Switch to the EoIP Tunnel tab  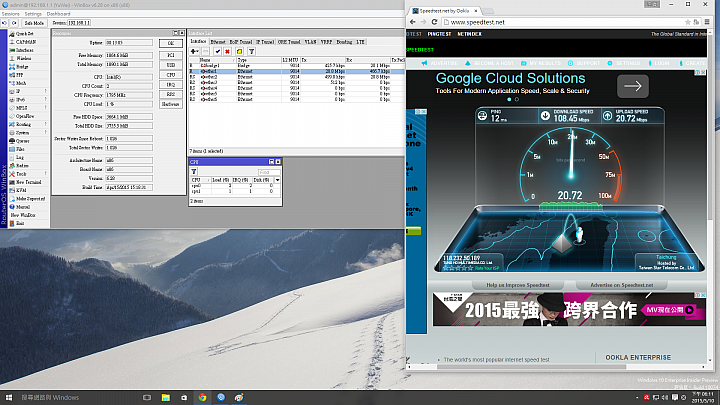(x=241, y=42)
